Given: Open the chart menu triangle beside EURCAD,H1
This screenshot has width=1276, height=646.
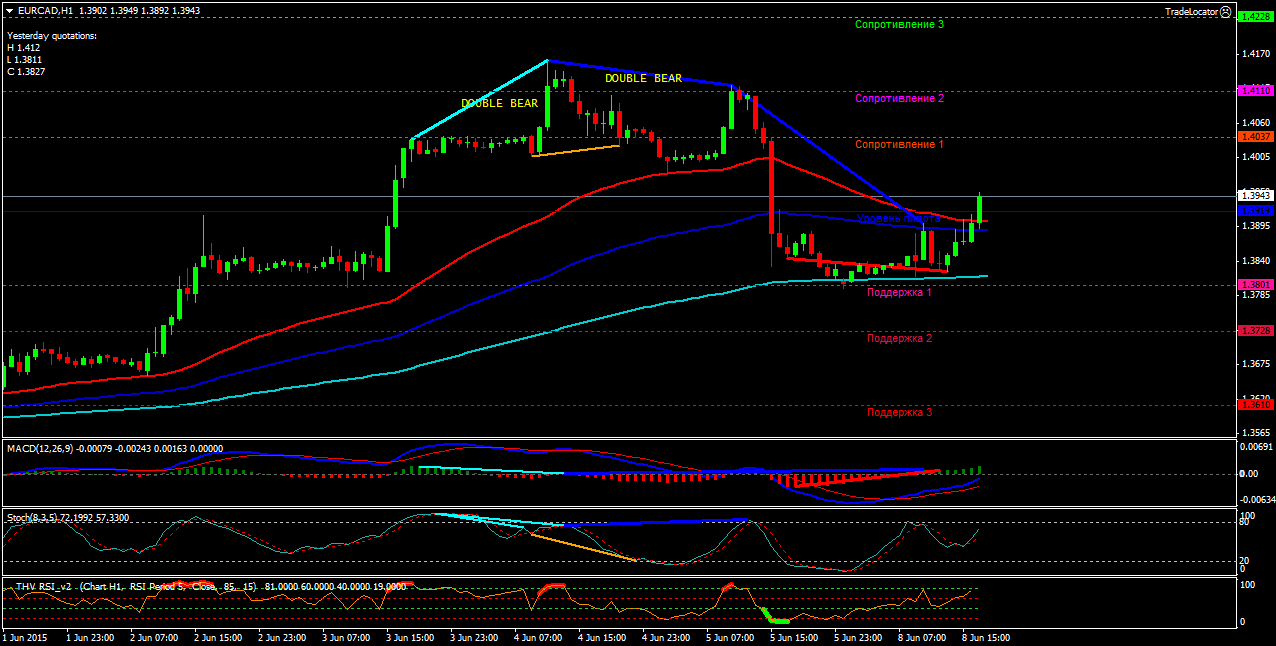Looking at the screenshot, I should (9, 10).
